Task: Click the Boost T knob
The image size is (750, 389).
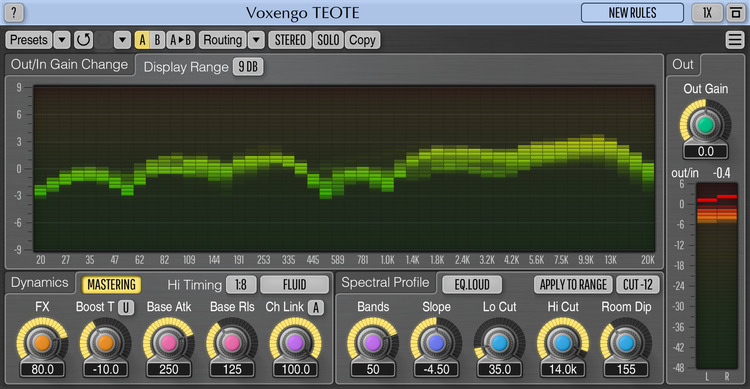Action: tap(105, 343)
